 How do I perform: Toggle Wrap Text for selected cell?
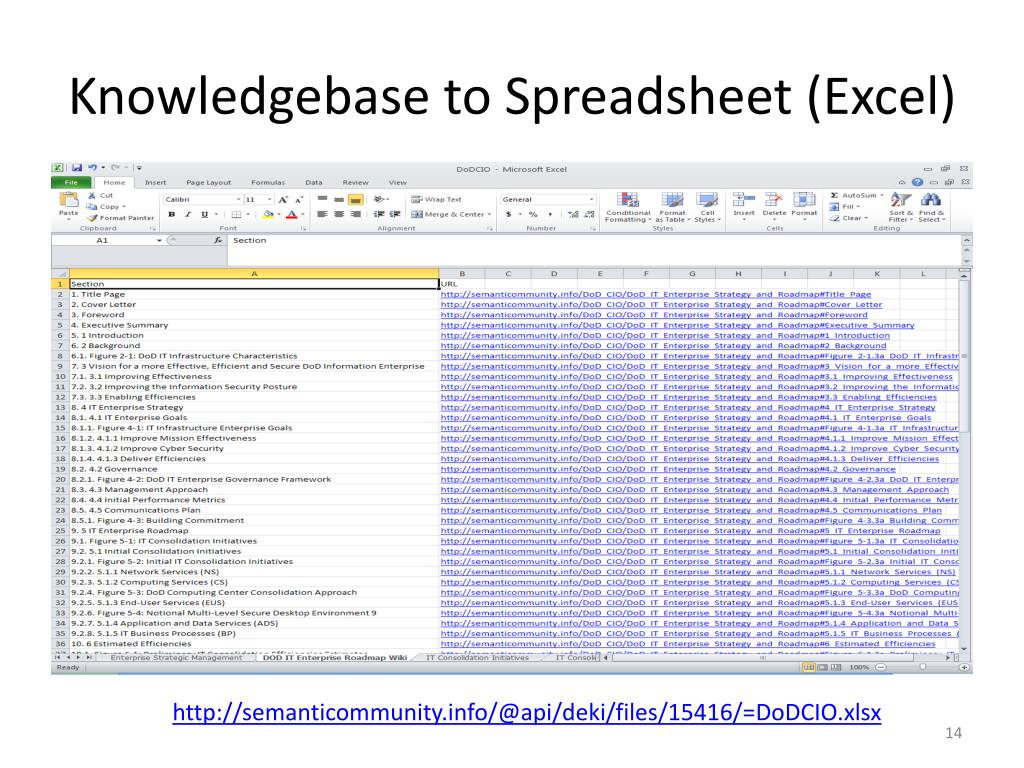pyautogui.click(x=436, y=199)
